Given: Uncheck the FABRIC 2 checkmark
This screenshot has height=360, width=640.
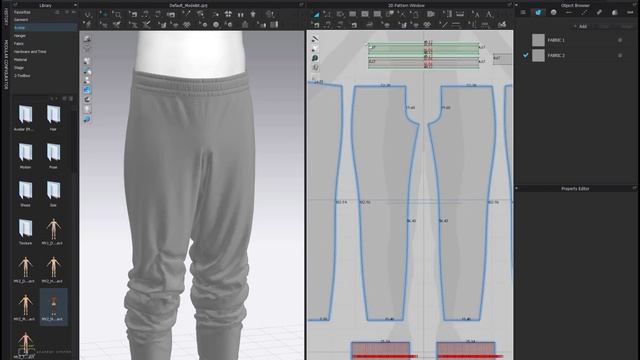Looking at the screenshot, I should coord(525,55).
